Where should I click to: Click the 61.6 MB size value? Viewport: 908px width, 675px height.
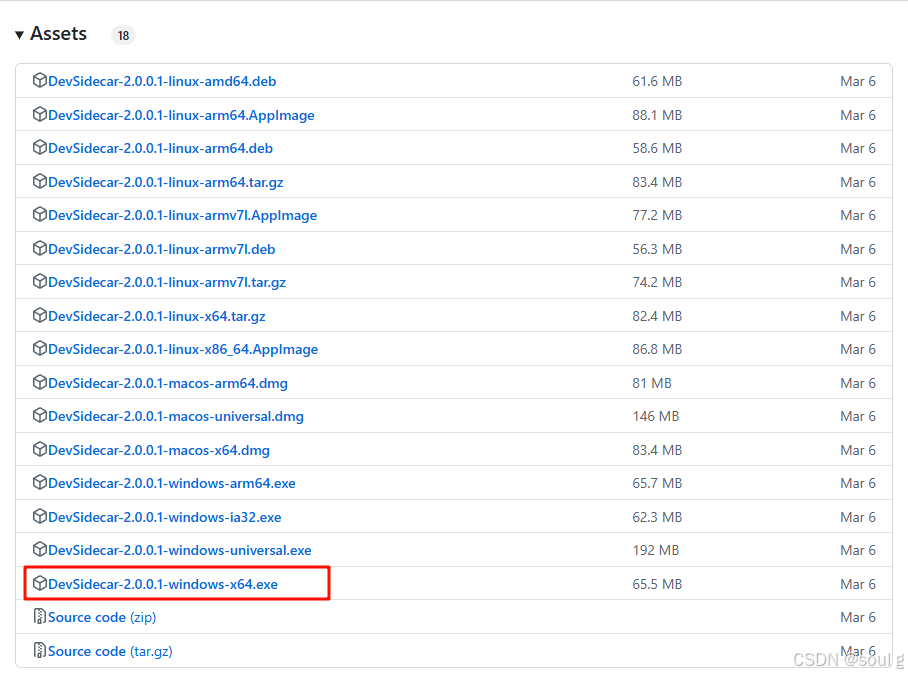tap(657, 81)
